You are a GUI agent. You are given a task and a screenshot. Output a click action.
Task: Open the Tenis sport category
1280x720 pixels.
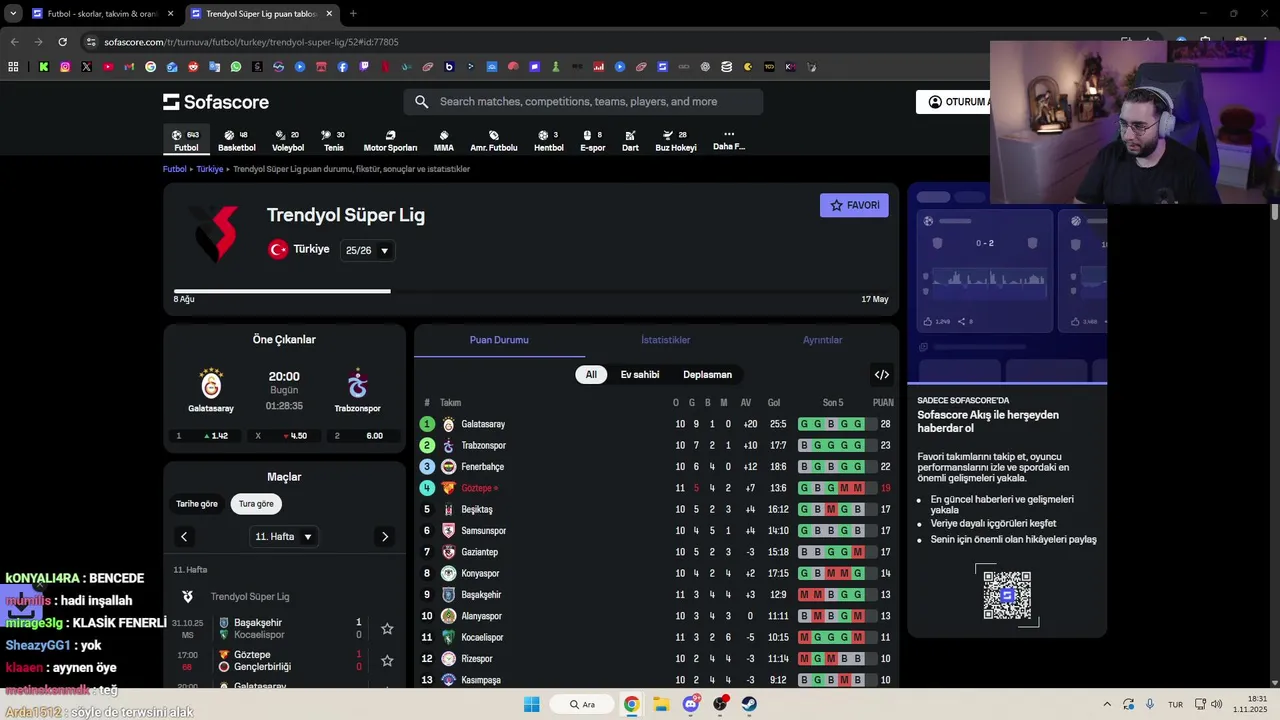coord(334,141)
